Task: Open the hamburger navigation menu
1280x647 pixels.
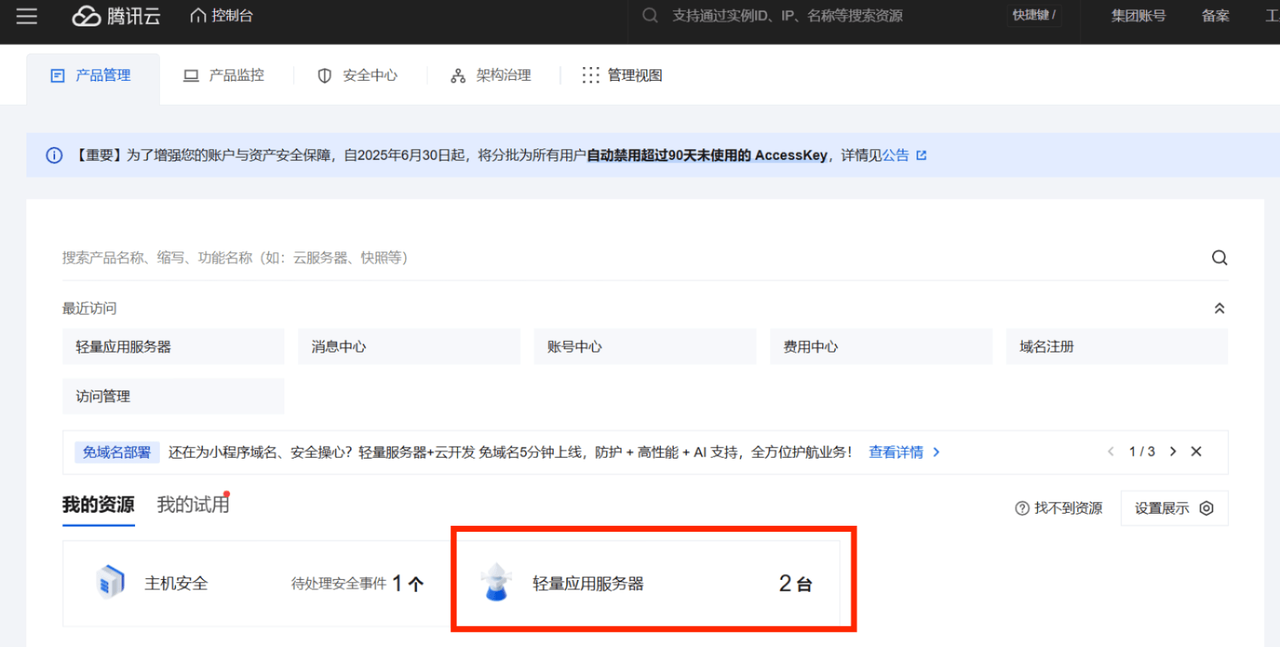Action: [27, 17]
